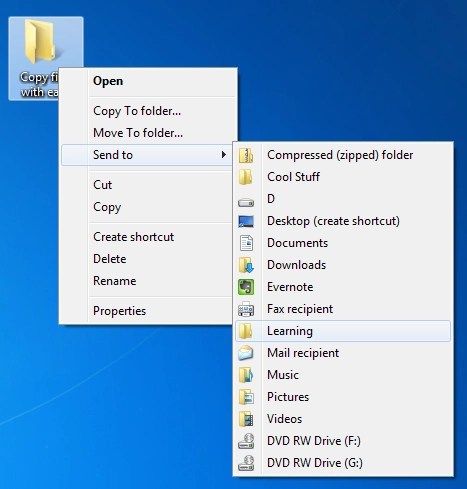Viewport: 467px width, 489px height.
Task: Click the Desktop (create shortcut) monitor icon
Action: coord(246,221)
